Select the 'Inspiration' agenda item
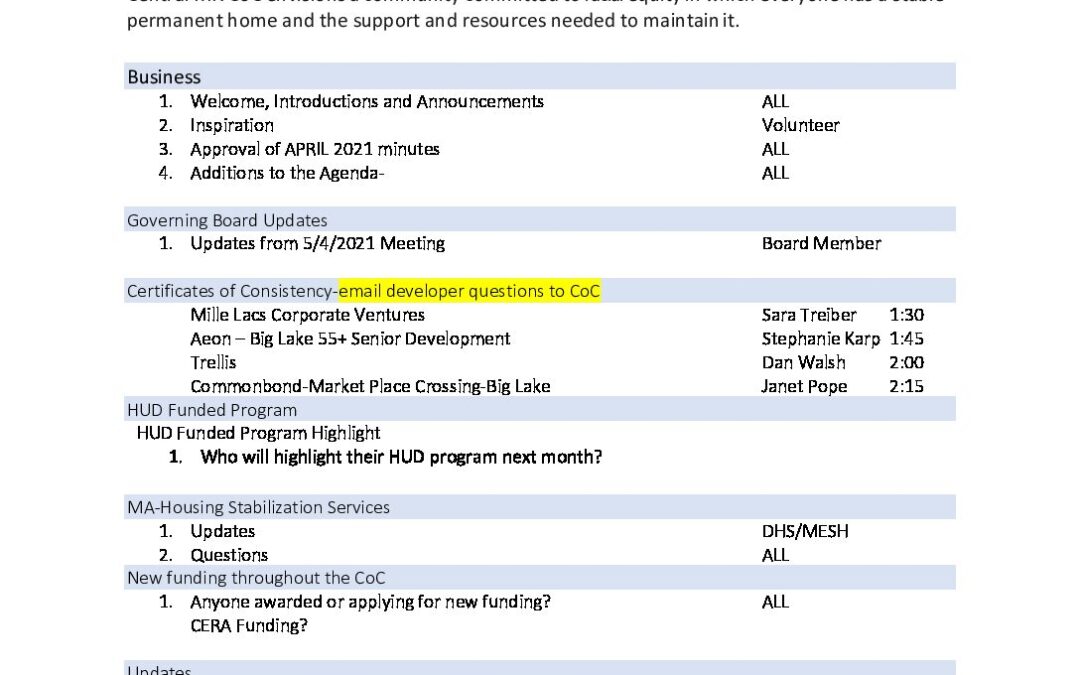1080x675 pixels. pos(231,125)
